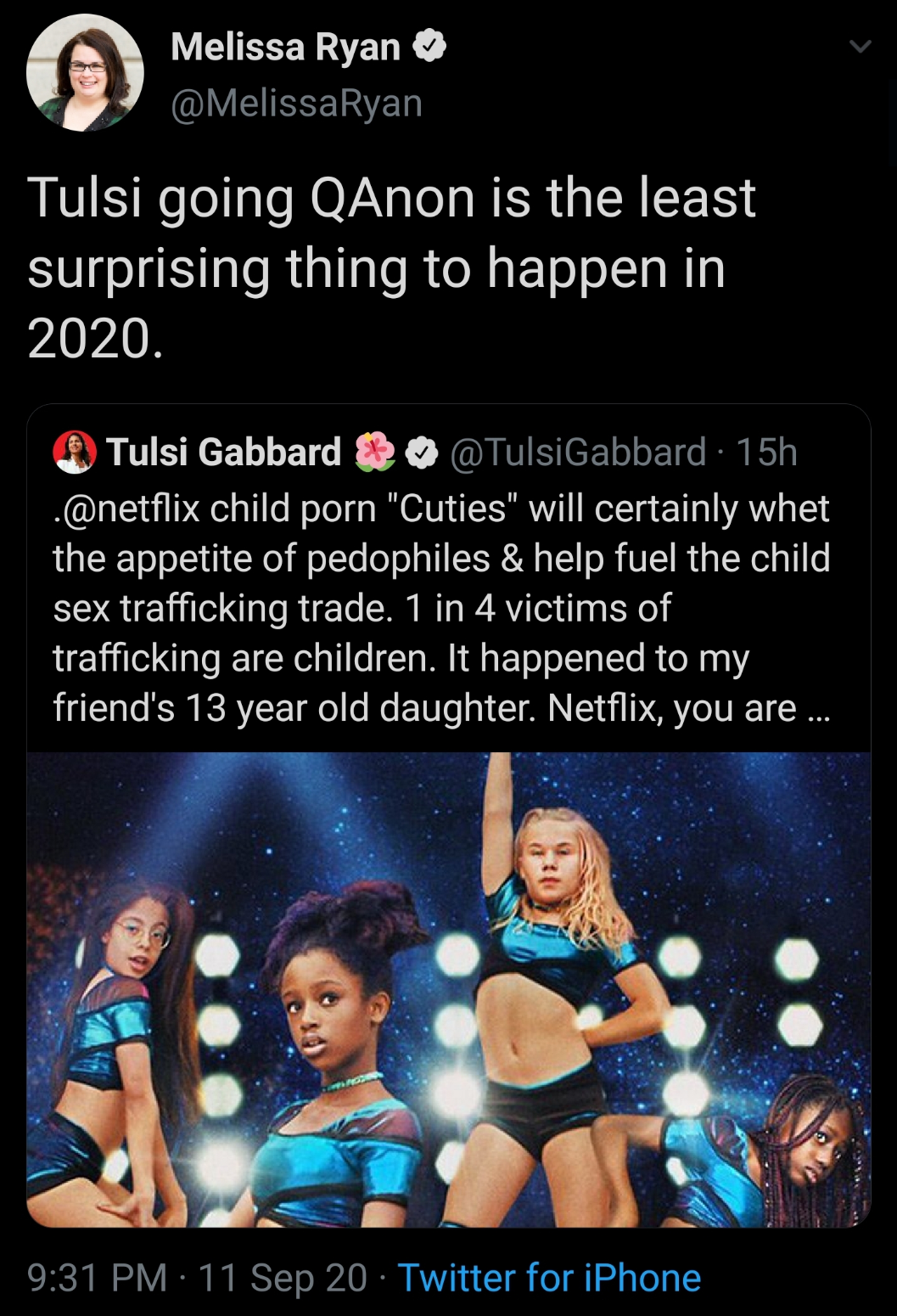Click the Twitter for iPhone source link

(x=549, y=1278)
